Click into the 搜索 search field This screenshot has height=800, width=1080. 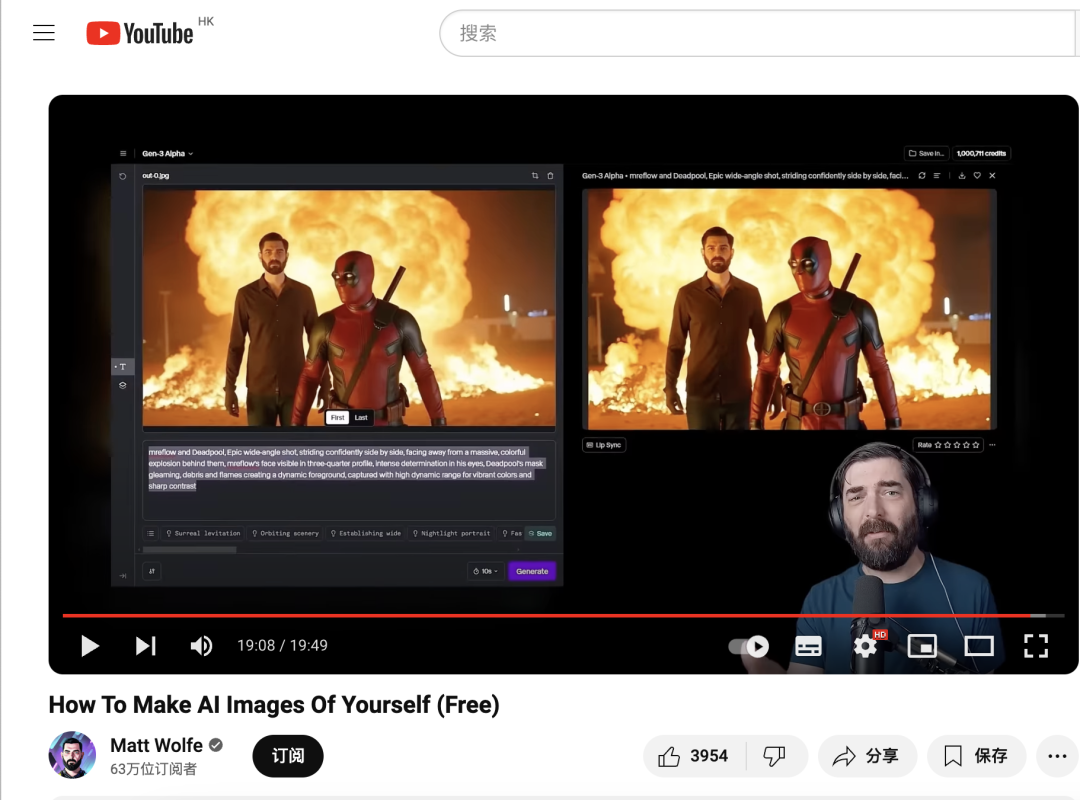point(758,33)
